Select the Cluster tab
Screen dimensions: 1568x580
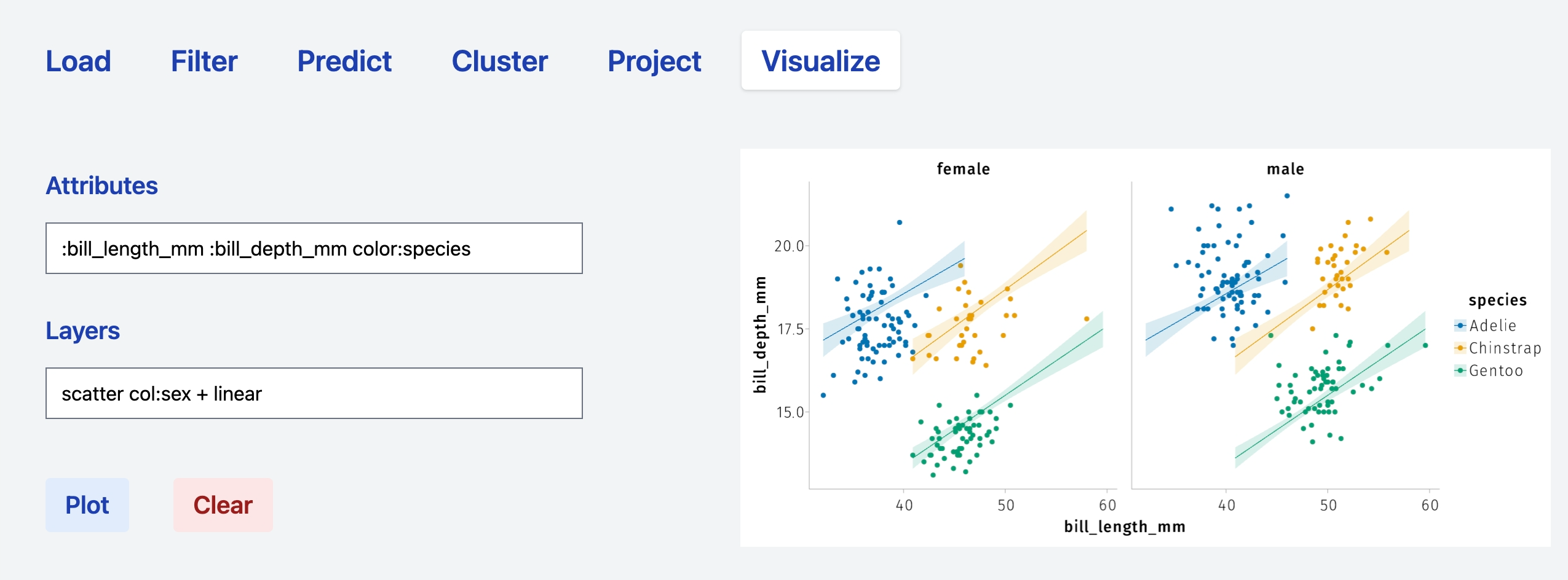pos(499,61)
